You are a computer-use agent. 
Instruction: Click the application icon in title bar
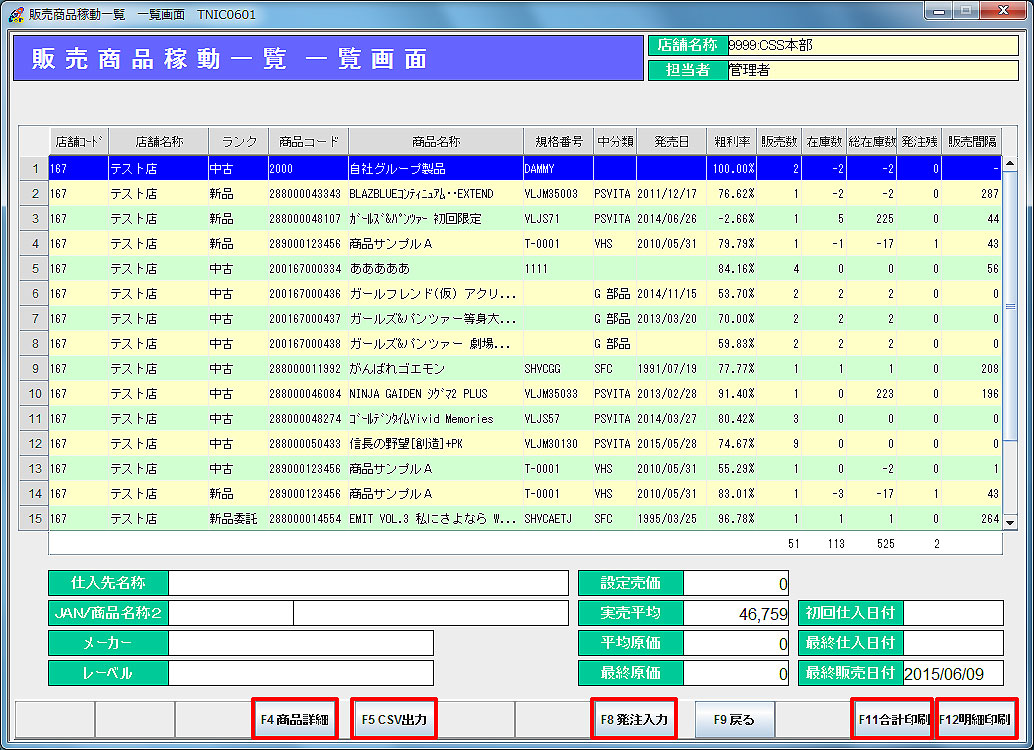(x=15, y=12)
